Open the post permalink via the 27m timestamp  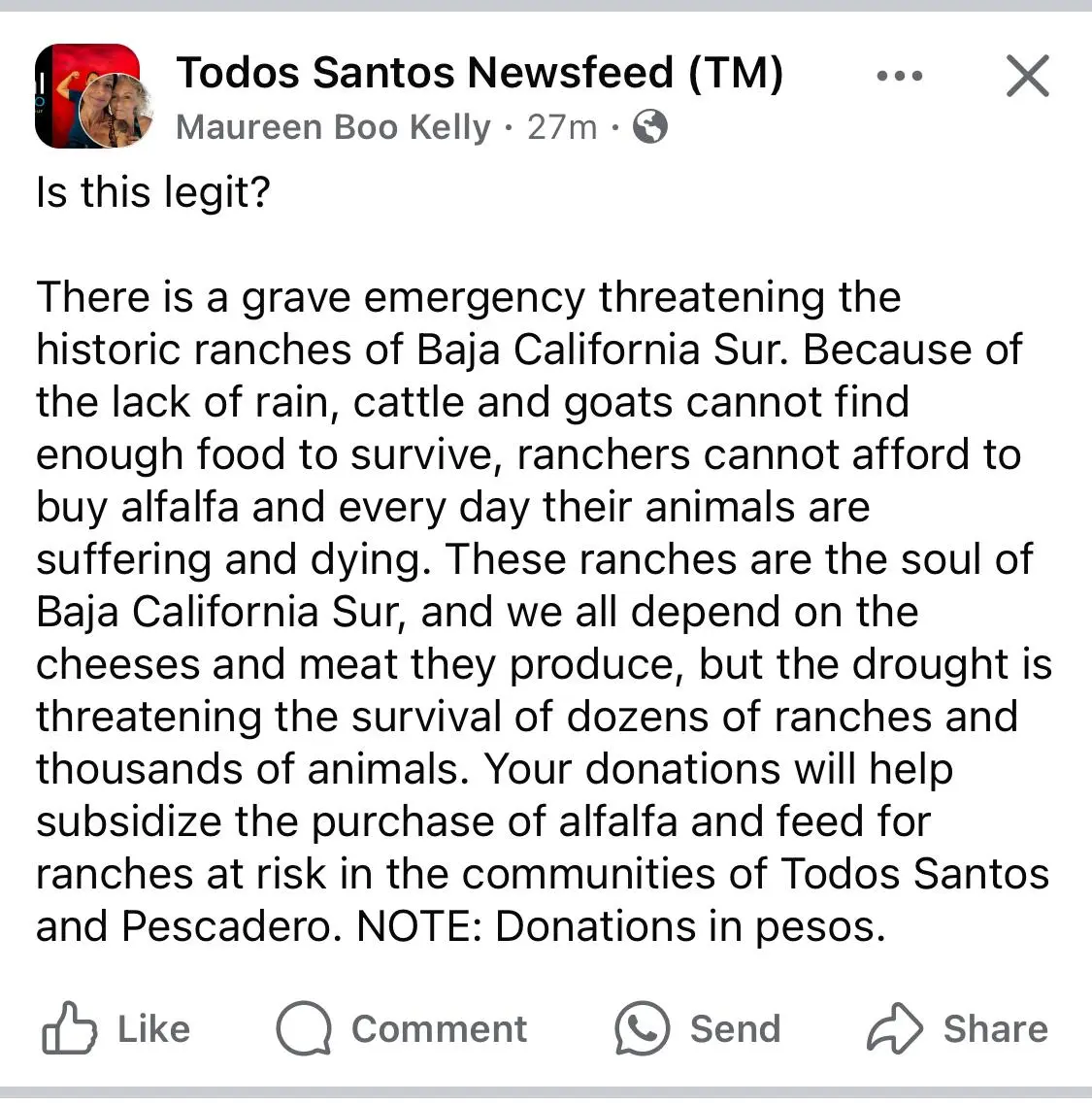coord(561,126)
